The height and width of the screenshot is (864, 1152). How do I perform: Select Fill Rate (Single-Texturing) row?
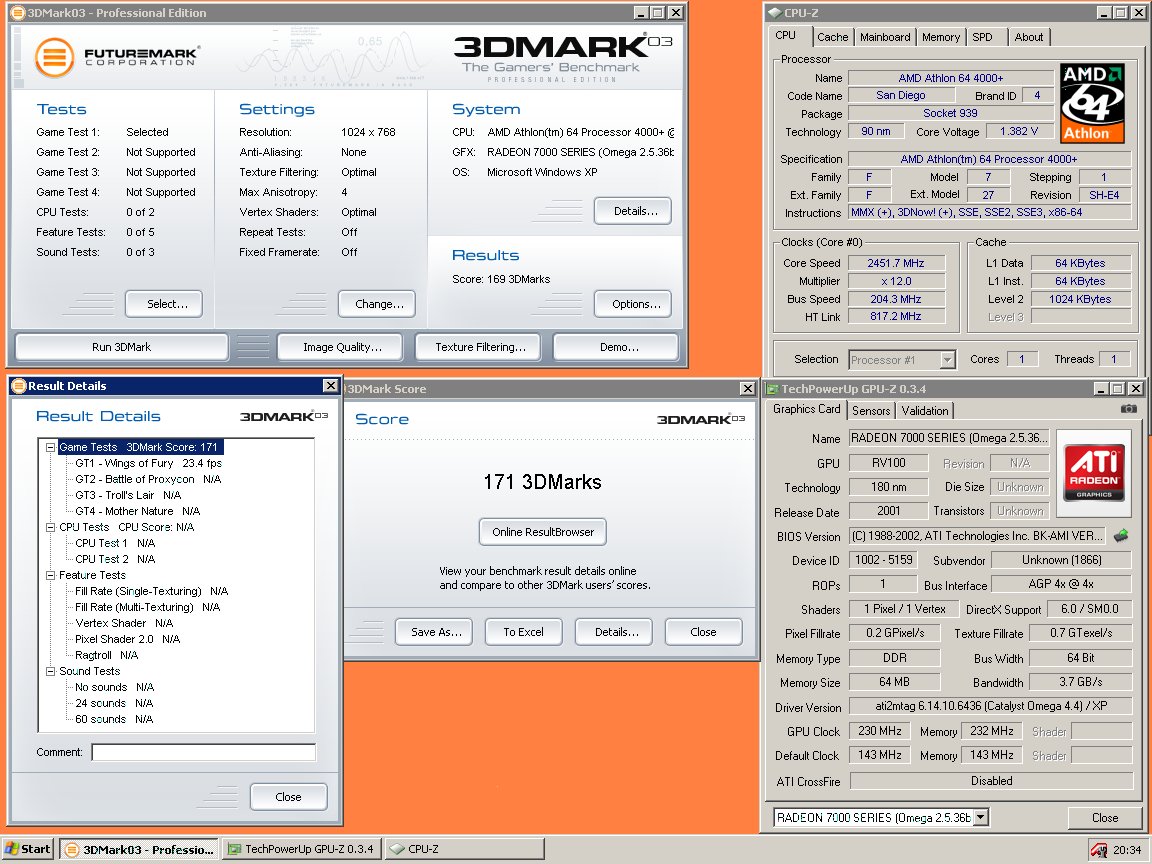151,591
